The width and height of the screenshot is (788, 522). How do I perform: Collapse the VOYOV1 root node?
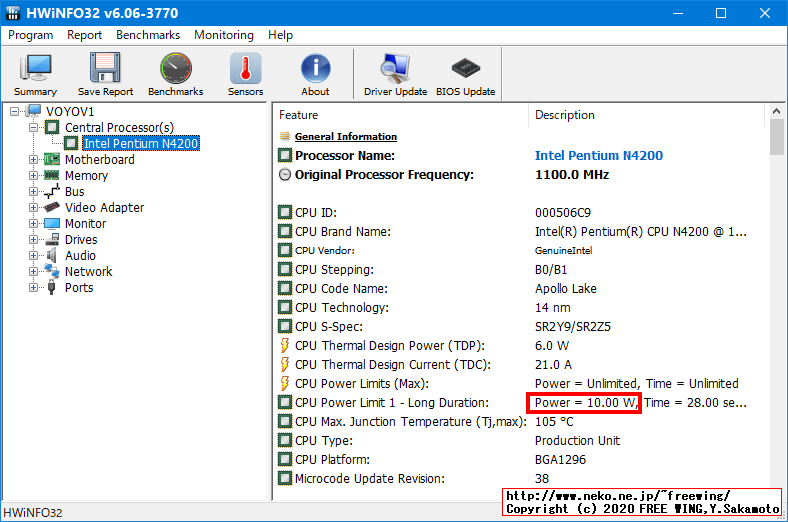point(14,112)
